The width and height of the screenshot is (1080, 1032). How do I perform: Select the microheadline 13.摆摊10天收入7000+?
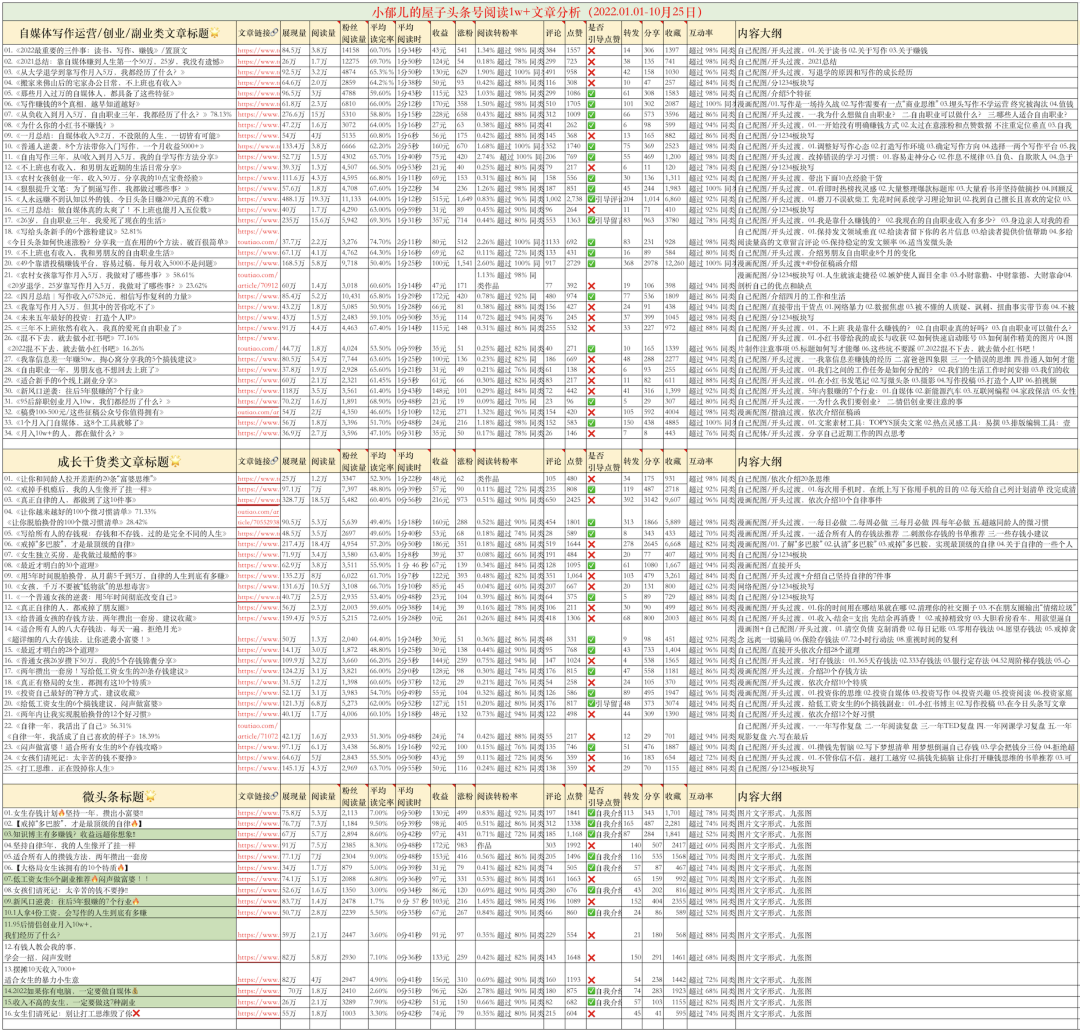120,974
